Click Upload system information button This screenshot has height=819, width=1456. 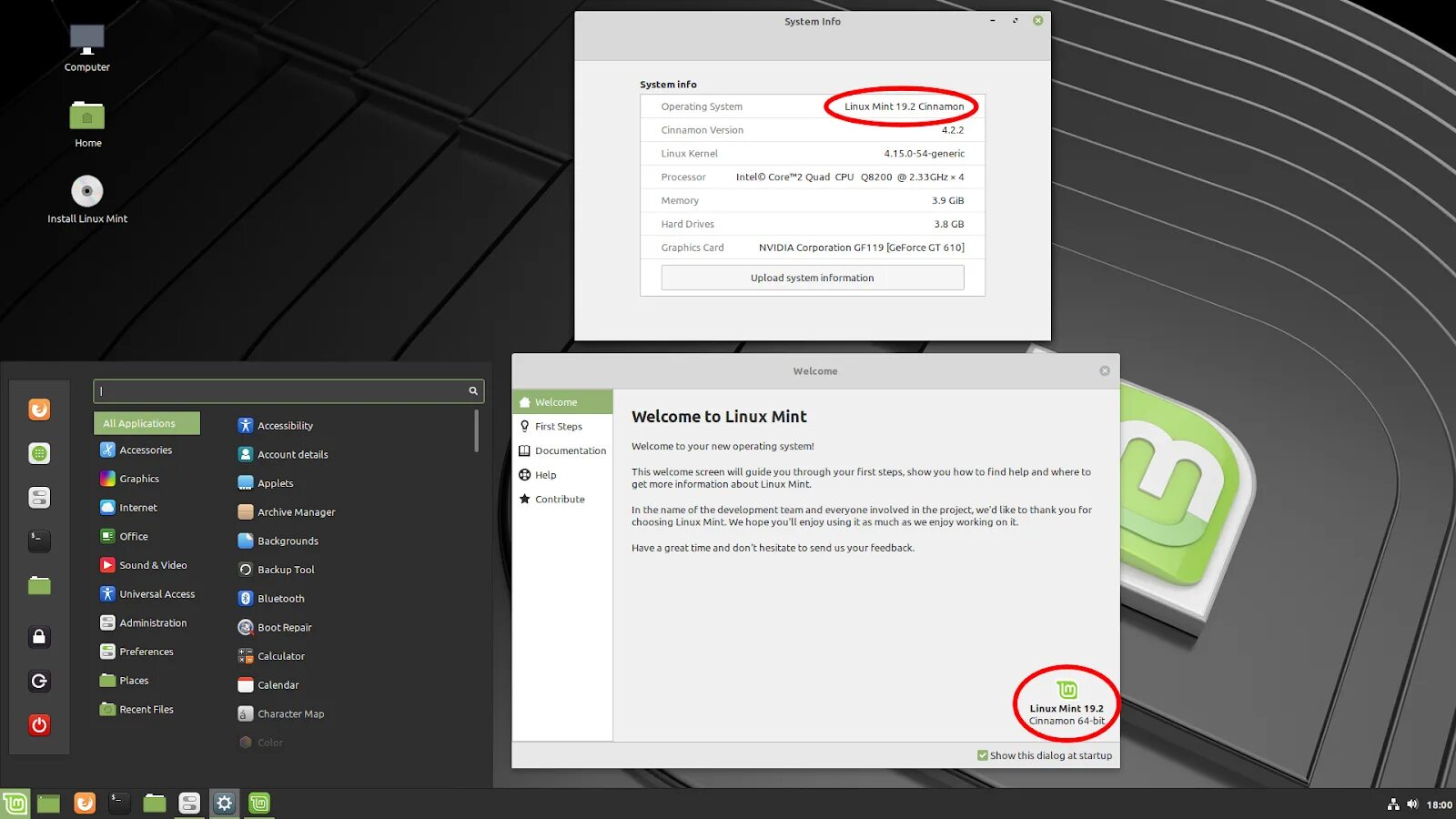[x=813, y=278]
